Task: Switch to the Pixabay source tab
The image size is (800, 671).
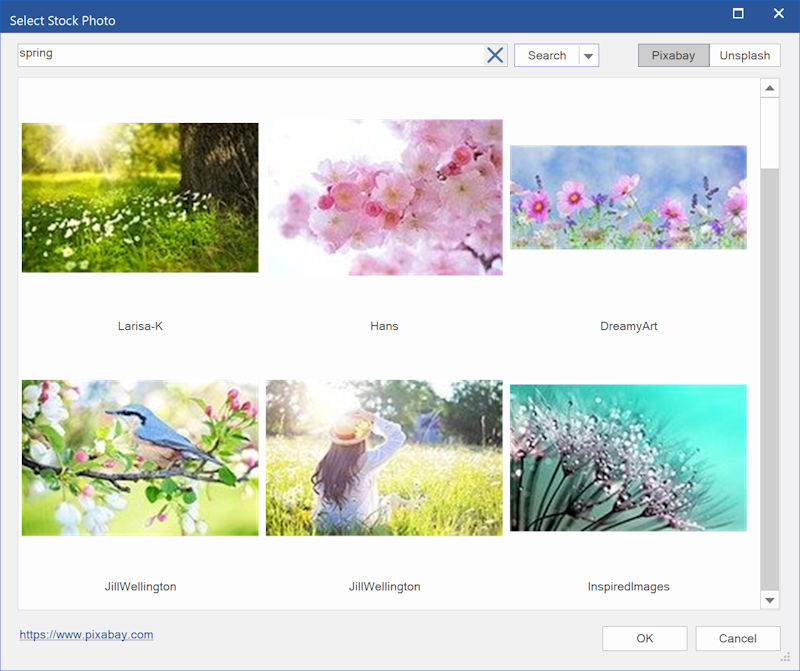Action: click(673, 56)
